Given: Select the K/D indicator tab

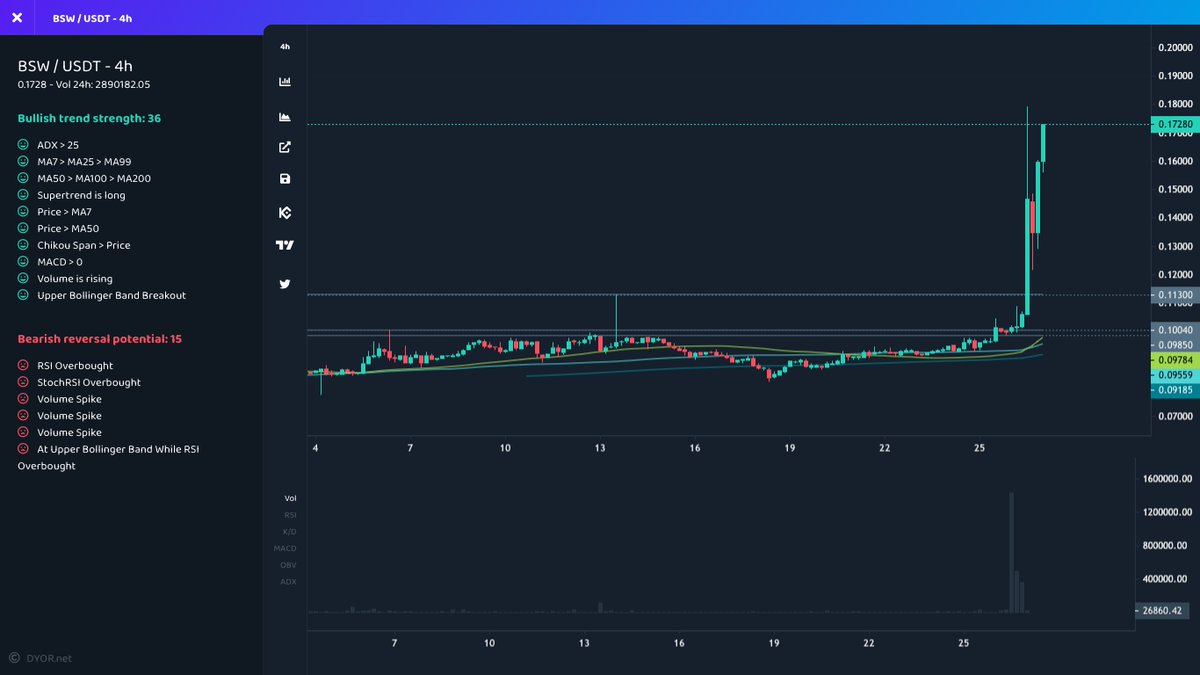Looking at the screenshot, I should (x=289, y=531).
